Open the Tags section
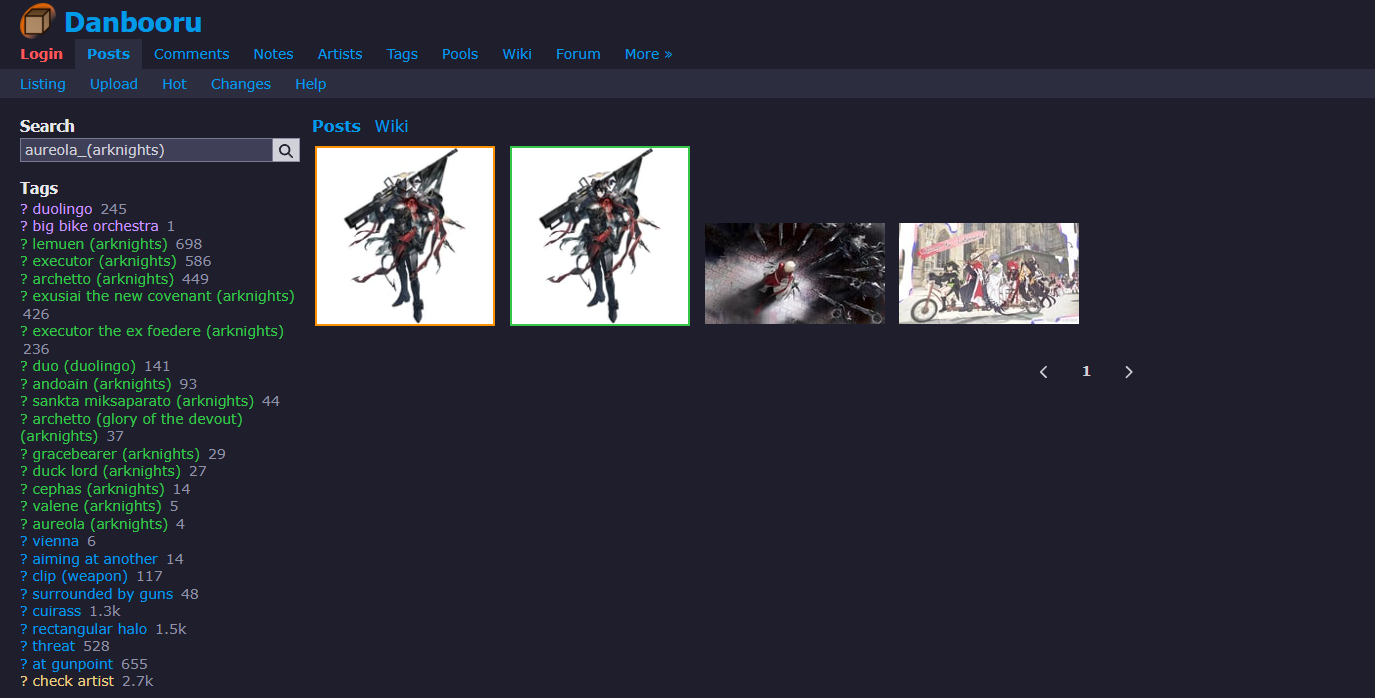This screenshot has width=1375, height=698. click(402, 54)
